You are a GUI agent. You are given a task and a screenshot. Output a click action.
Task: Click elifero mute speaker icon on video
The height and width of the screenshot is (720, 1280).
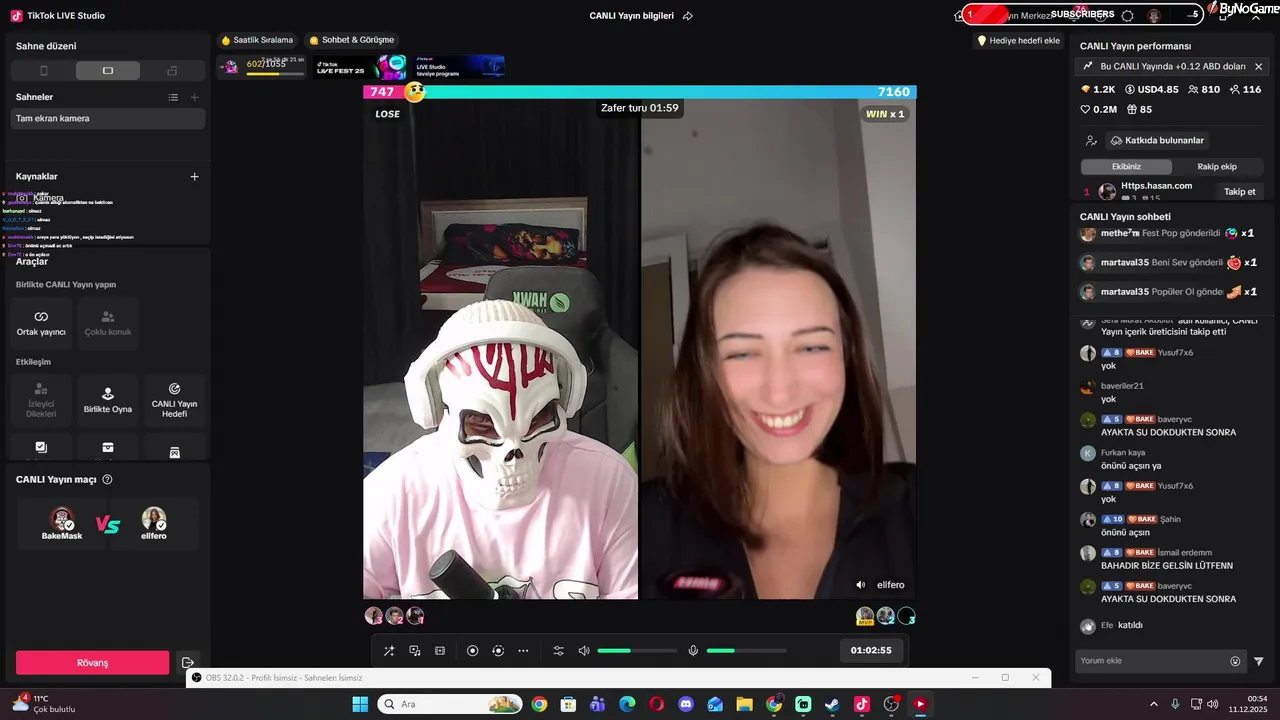pos(861,585)
